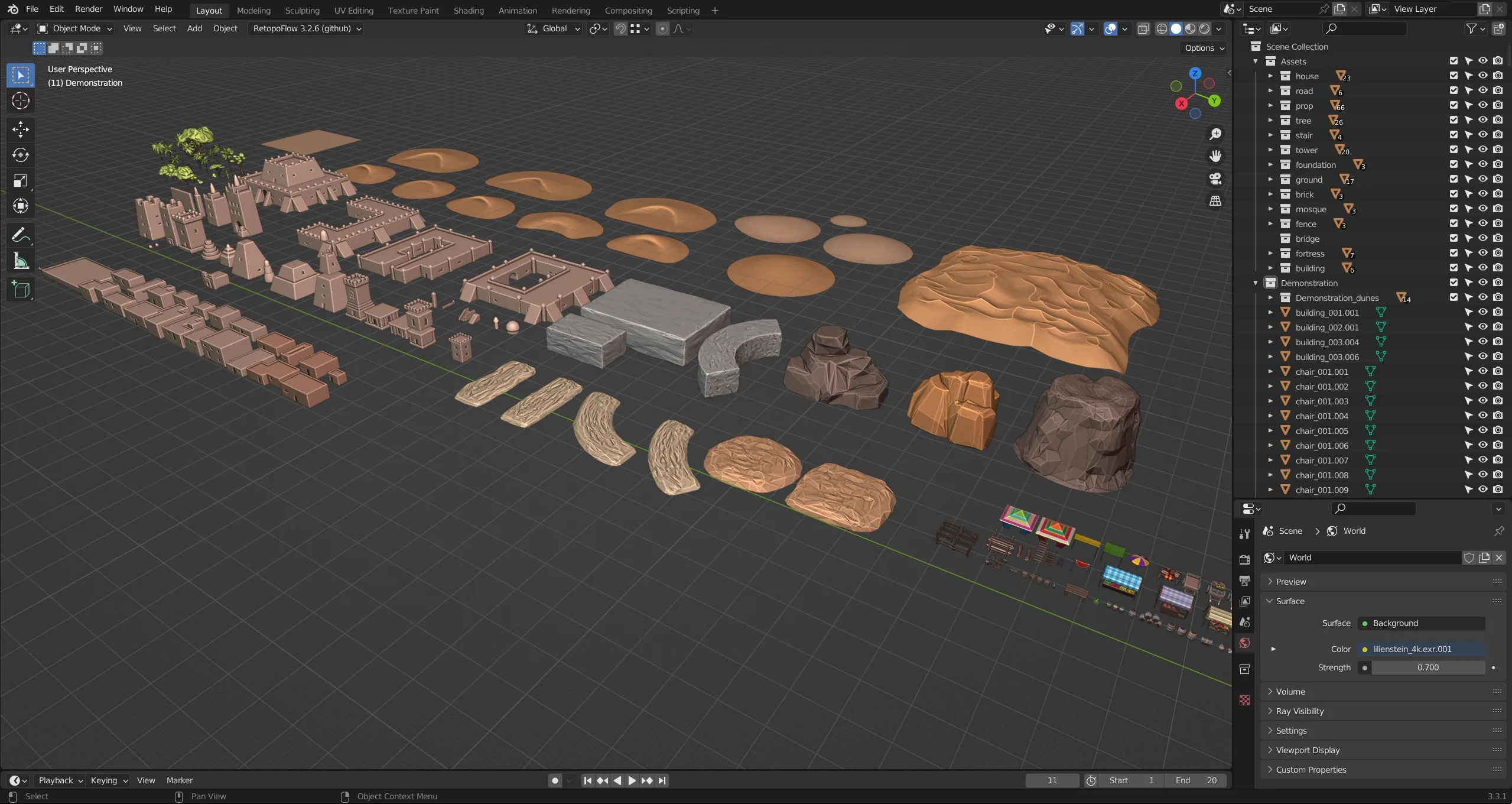The width and height of the screenshot is (1512, 804).
Task: Switch to the Sculpting workspace tab
Action: click(x=302, y=10)
